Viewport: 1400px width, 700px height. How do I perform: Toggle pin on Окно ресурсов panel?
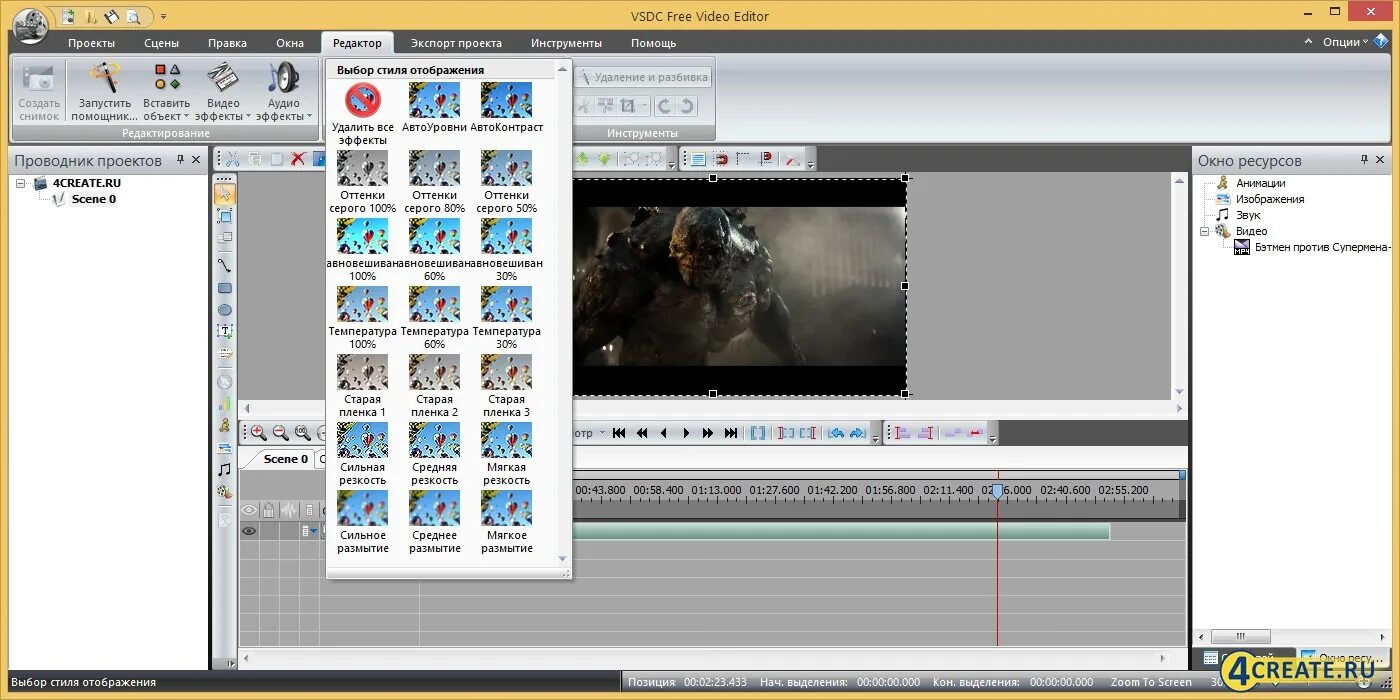click(x=1364, y=160)
